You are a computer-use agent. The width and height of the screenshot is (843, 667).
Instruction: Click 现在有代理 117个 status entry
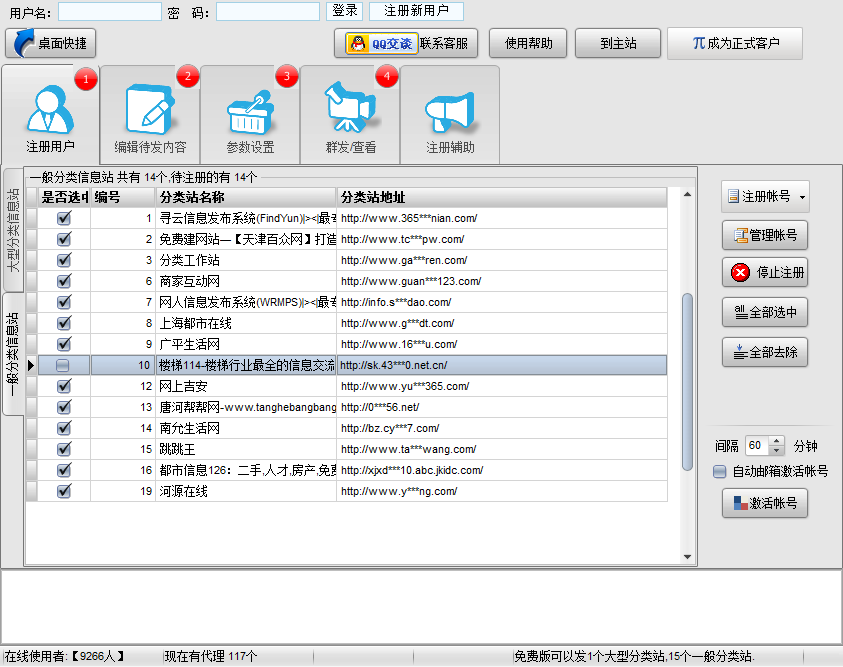(x=211, y=656)
